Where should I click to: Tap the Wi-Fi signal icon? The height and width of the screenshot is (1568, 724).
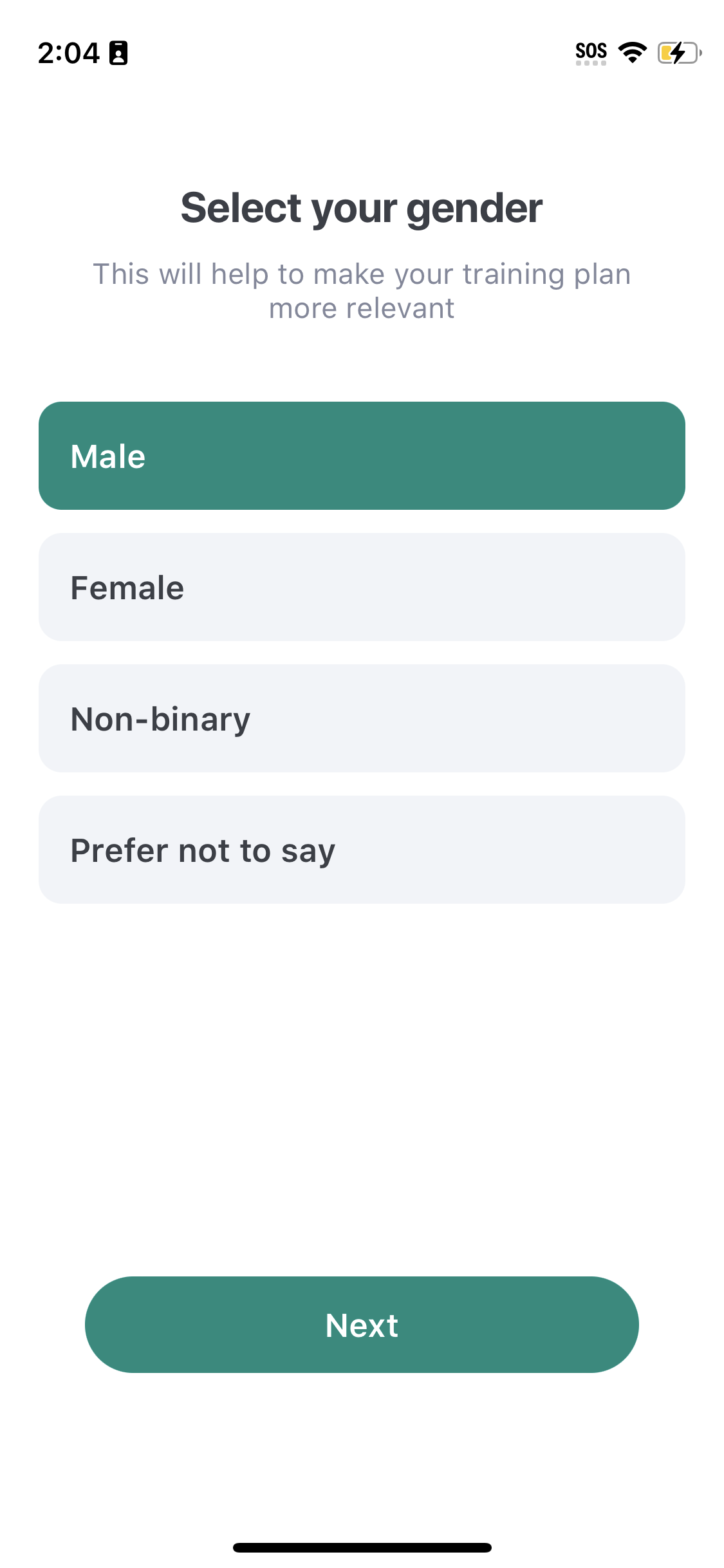(x=632, y=53)
